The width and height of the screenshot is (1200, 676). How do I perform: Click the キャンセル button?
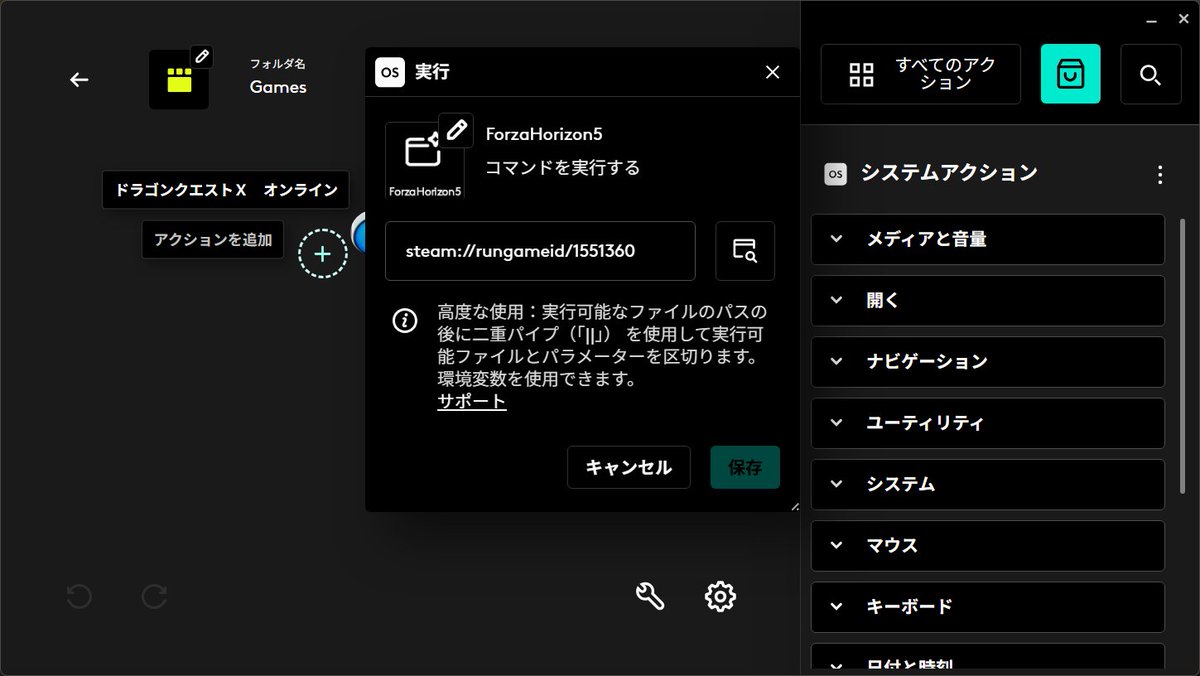pos(629,467)
